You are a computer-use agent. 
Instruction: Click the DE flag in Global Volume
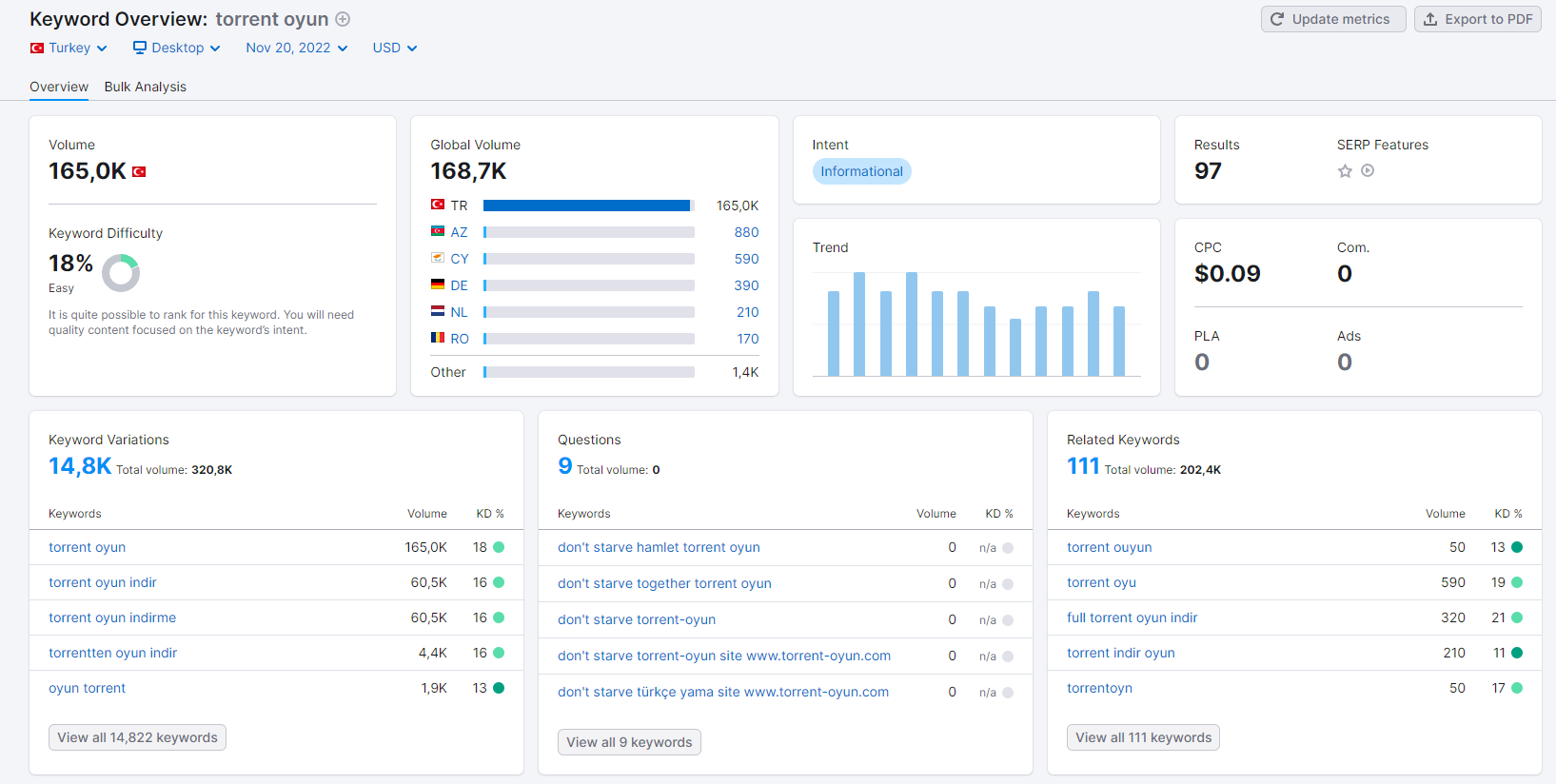point(438,284)
